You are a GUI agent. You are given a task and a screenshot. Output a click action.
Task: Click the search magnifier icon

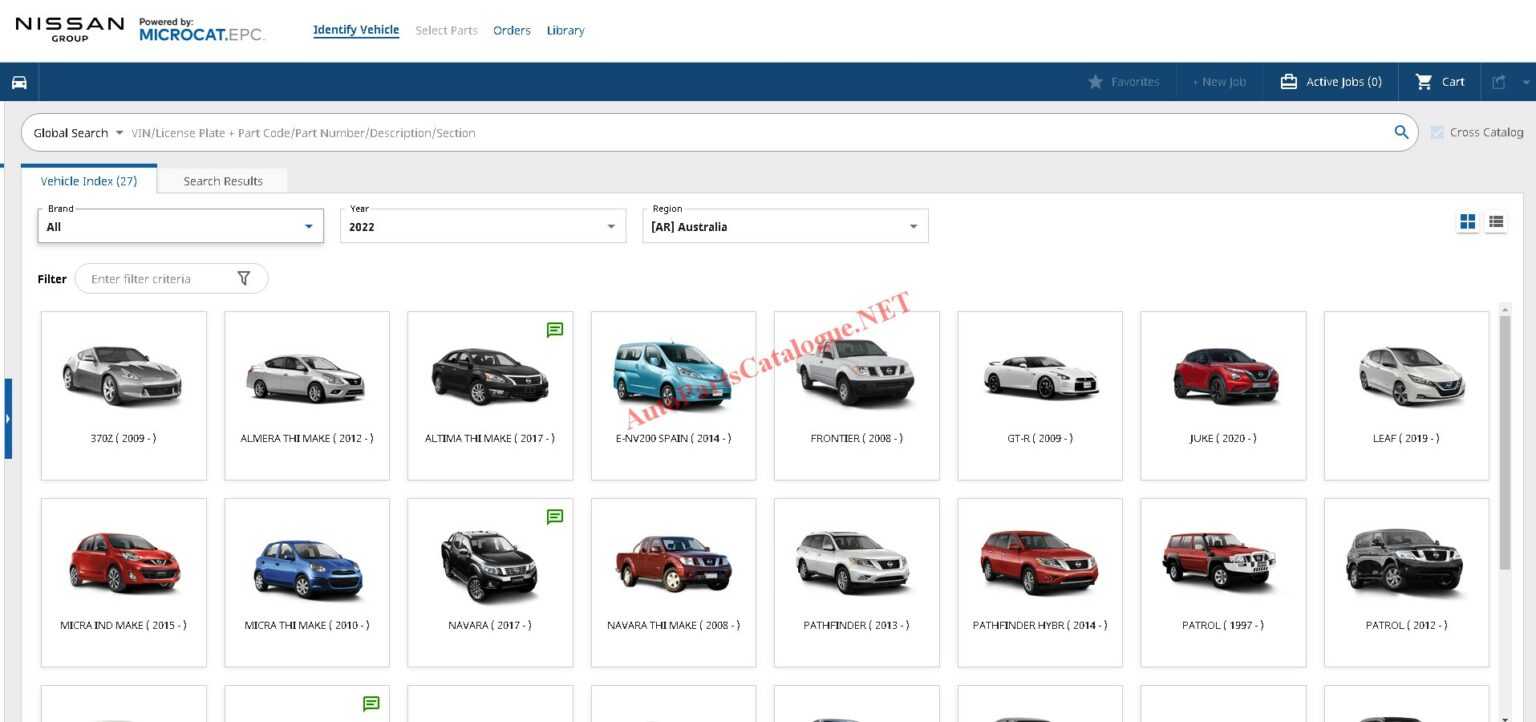pyautogui.click(x=1401, y=132)
